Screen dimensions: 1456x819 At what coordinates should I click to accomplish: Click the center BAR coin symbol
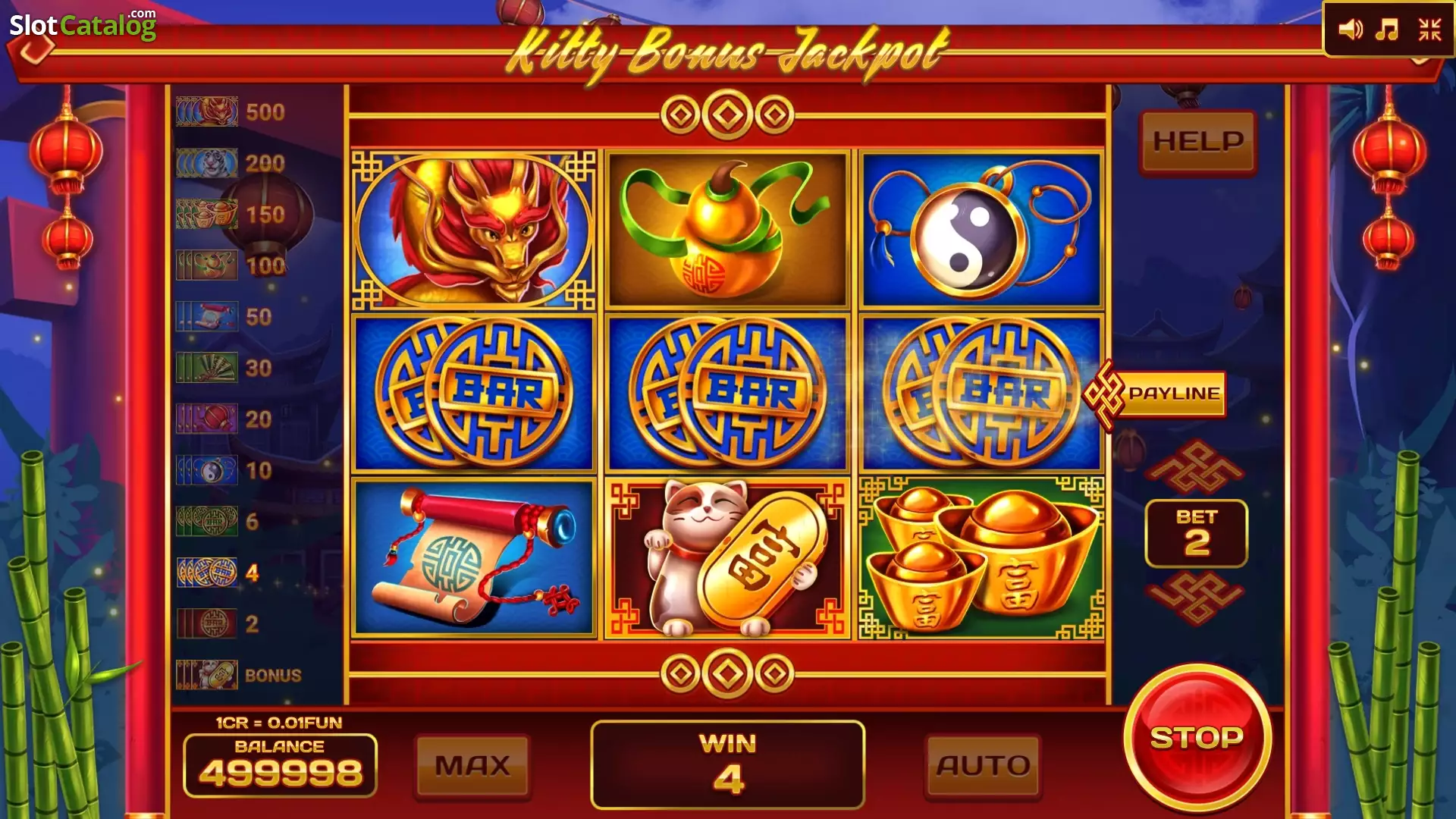point(727,393)
